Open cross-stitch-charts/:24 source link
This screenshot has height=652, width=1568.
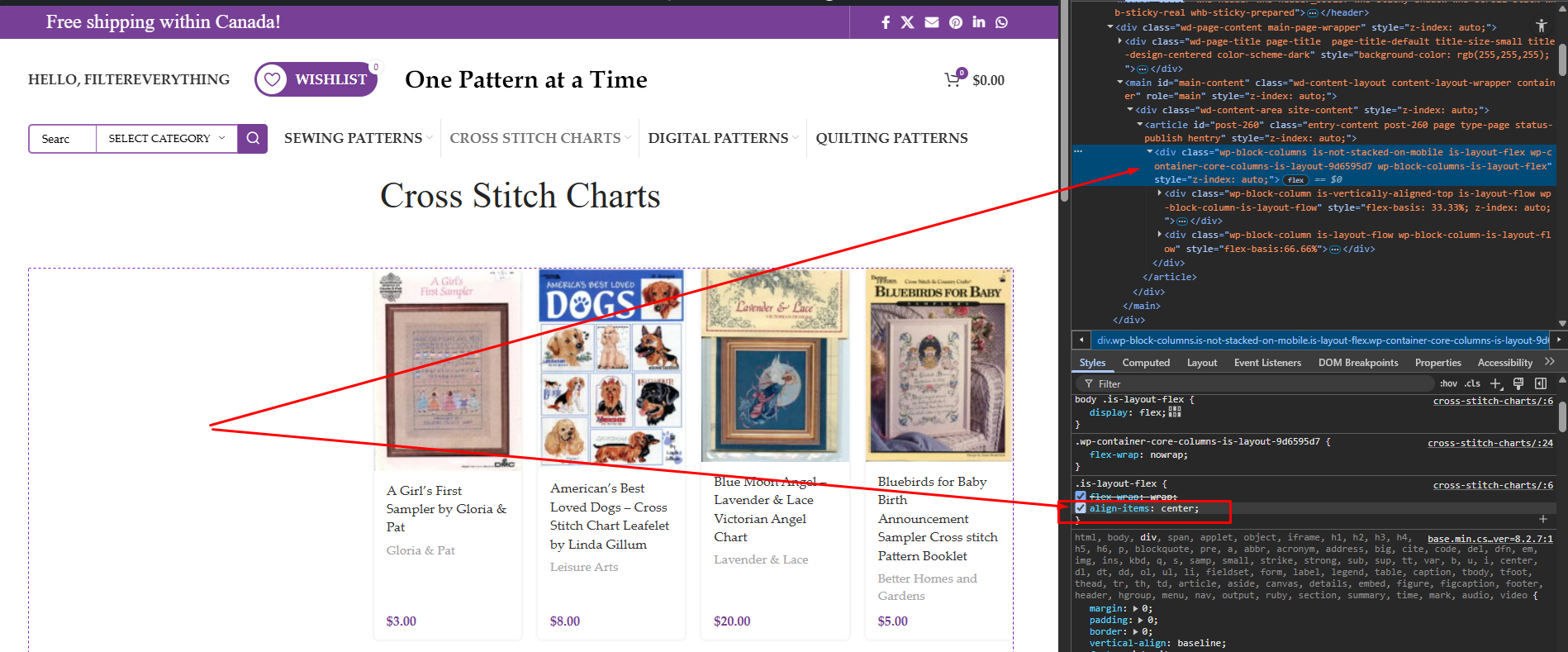(1490, 443)
